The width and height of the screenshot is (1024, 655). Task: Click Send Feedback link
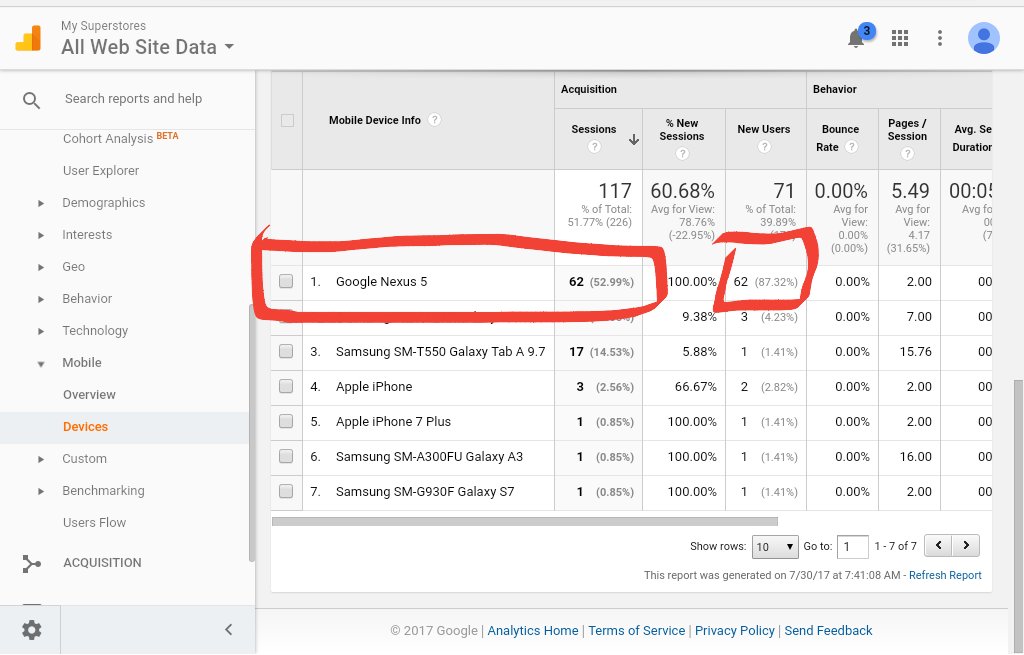click(828, 630)
